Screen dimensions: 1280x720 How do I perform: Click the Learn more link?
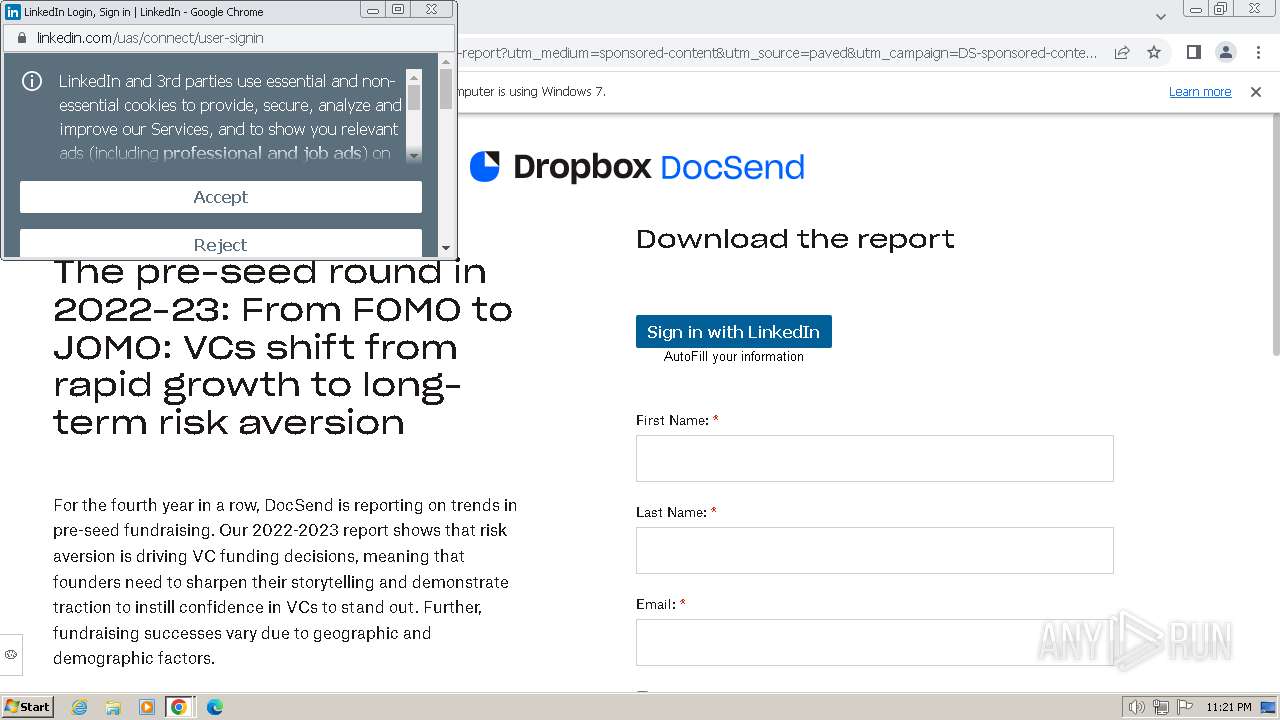pyautogui.click(x=1200, y=92)
